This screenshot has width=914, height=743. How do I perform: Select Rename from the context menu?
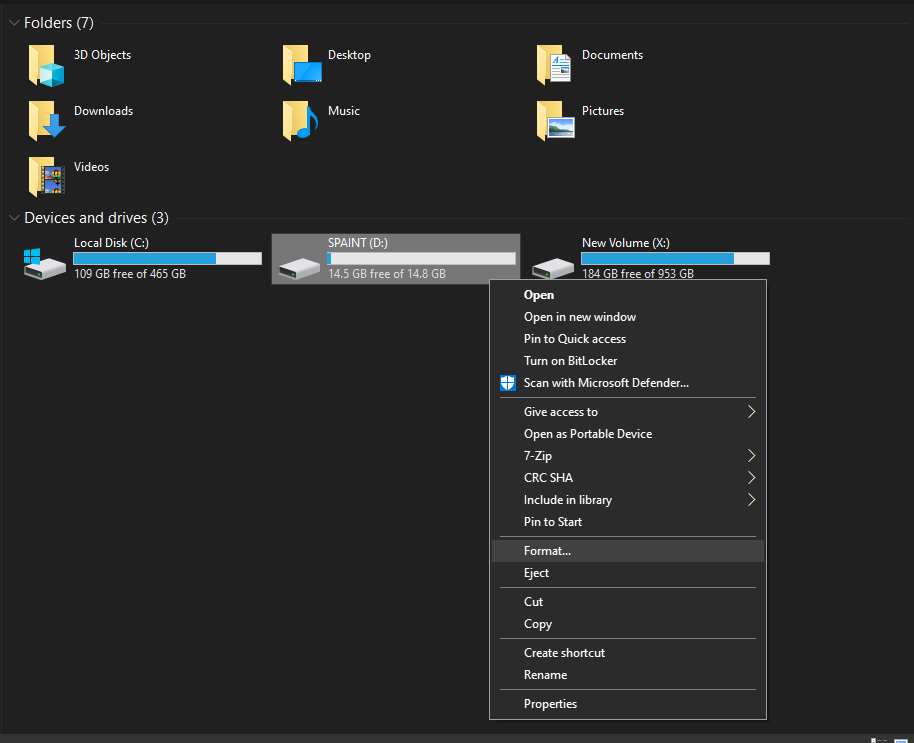pyautogui.click(x=628, y=675)
